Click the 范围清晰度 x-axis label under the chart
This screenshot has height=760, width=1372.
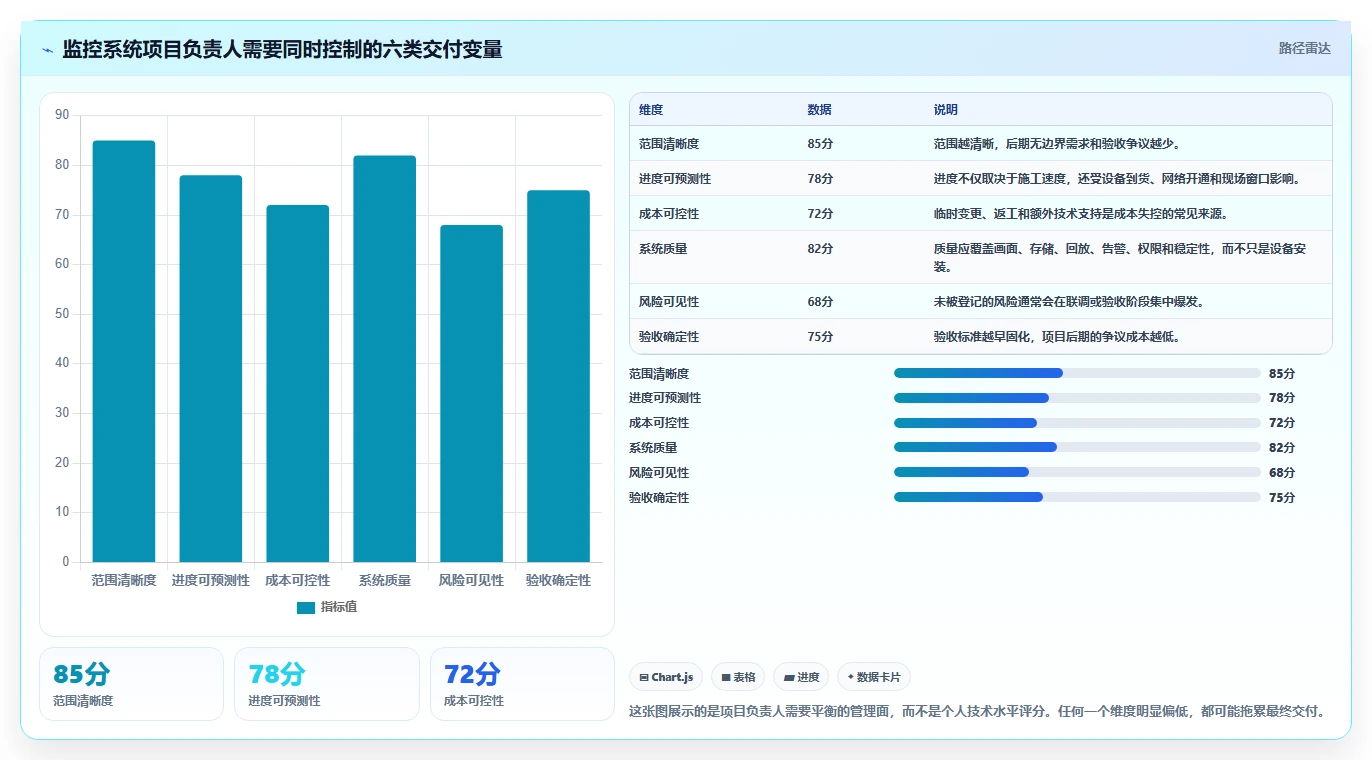click(124, 580)
